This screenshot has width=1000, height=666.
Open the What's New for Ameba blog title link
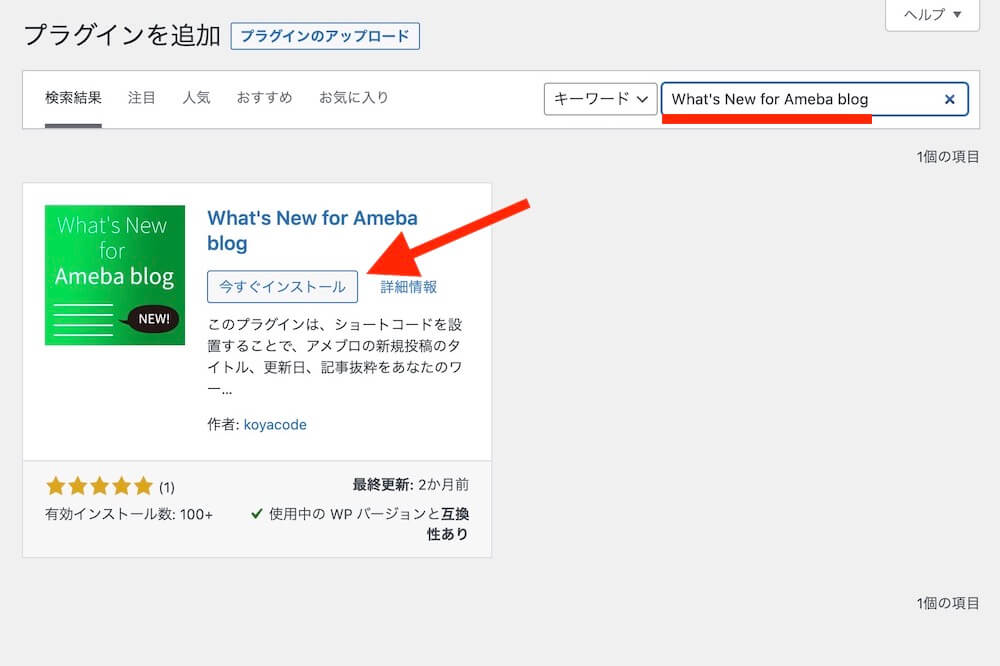point(312,230)
